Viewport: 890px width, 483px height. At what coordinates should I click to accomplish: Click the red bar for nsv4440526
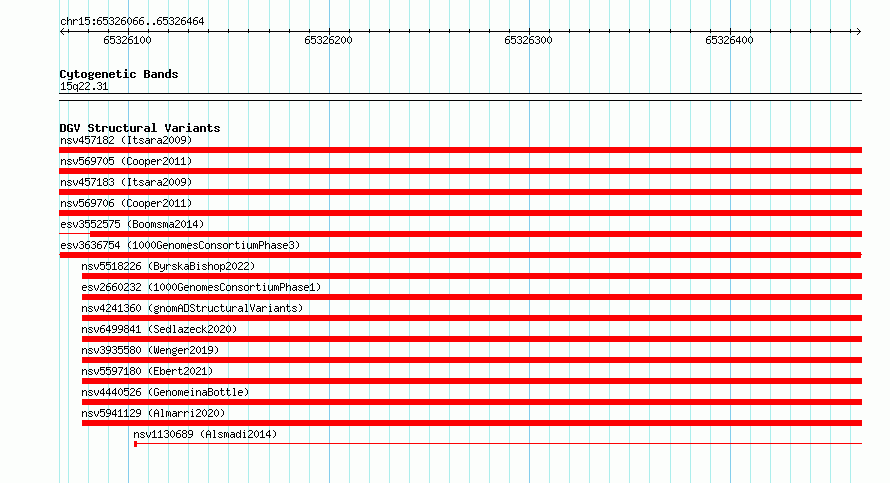472,402
